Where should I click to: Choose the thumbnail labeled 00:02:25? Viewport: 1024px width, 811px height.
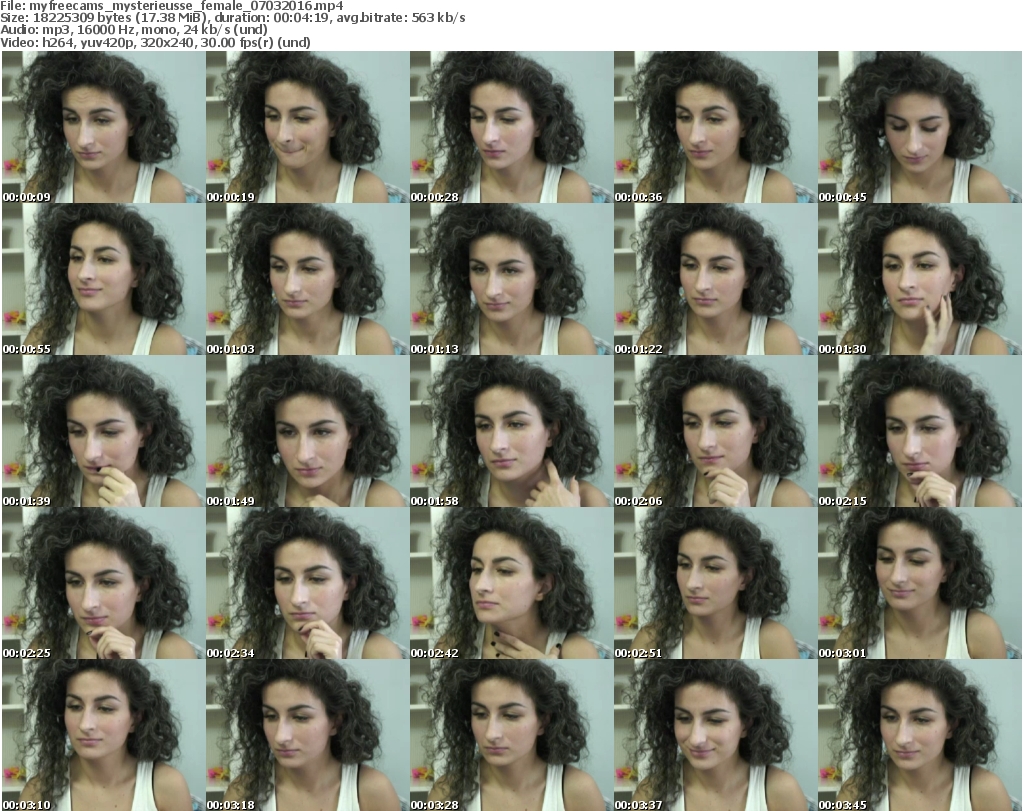pyautogui.click(x=103, y=583)
